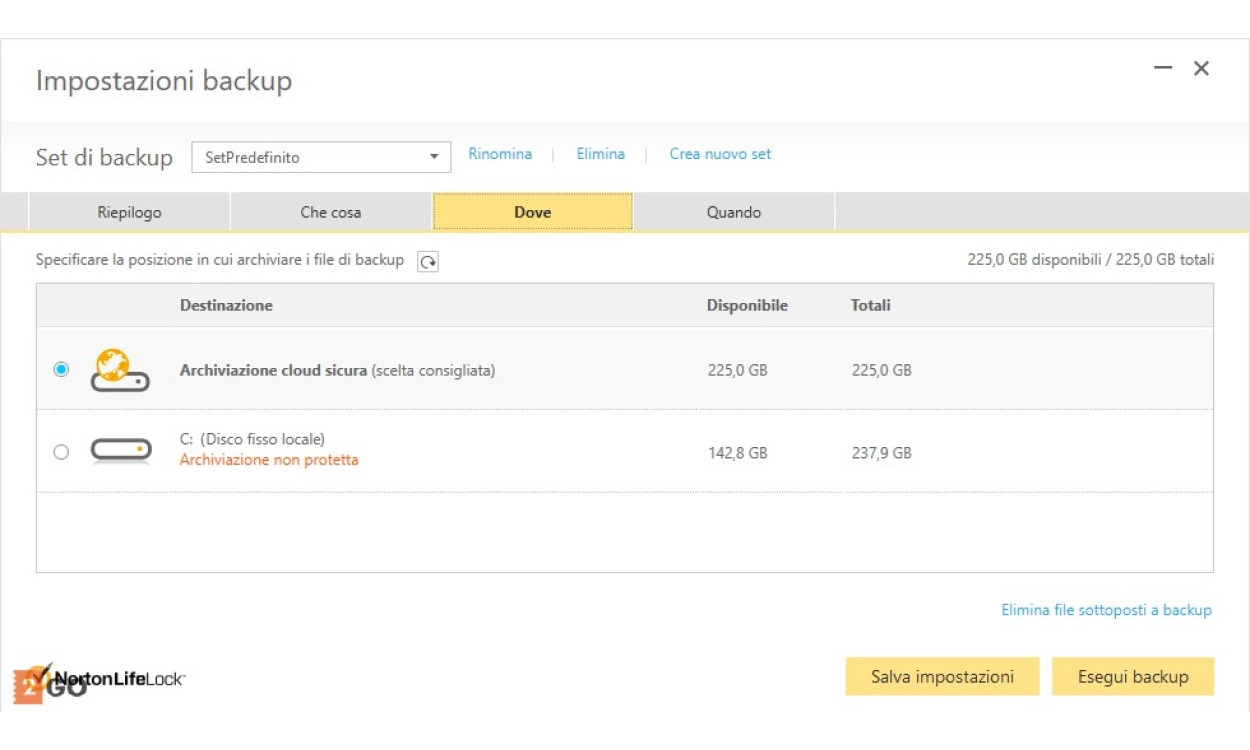This screenshot has height=750, width=1250.
Task: Click the refresh destinations icon
Action: pos(428,261)
